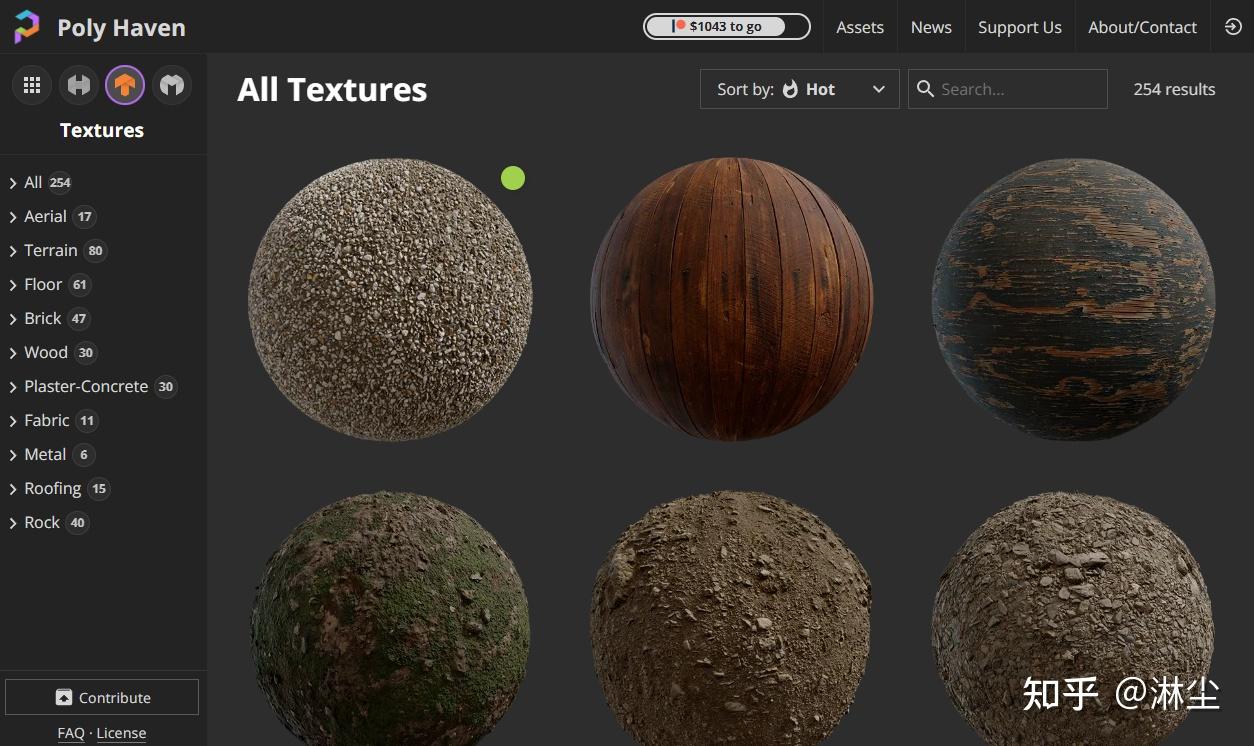Image resolution: width=1254 pixels, height=746 pixels.
Task: Click the Poly Haven site title
Action: click(x=121, y=27)
